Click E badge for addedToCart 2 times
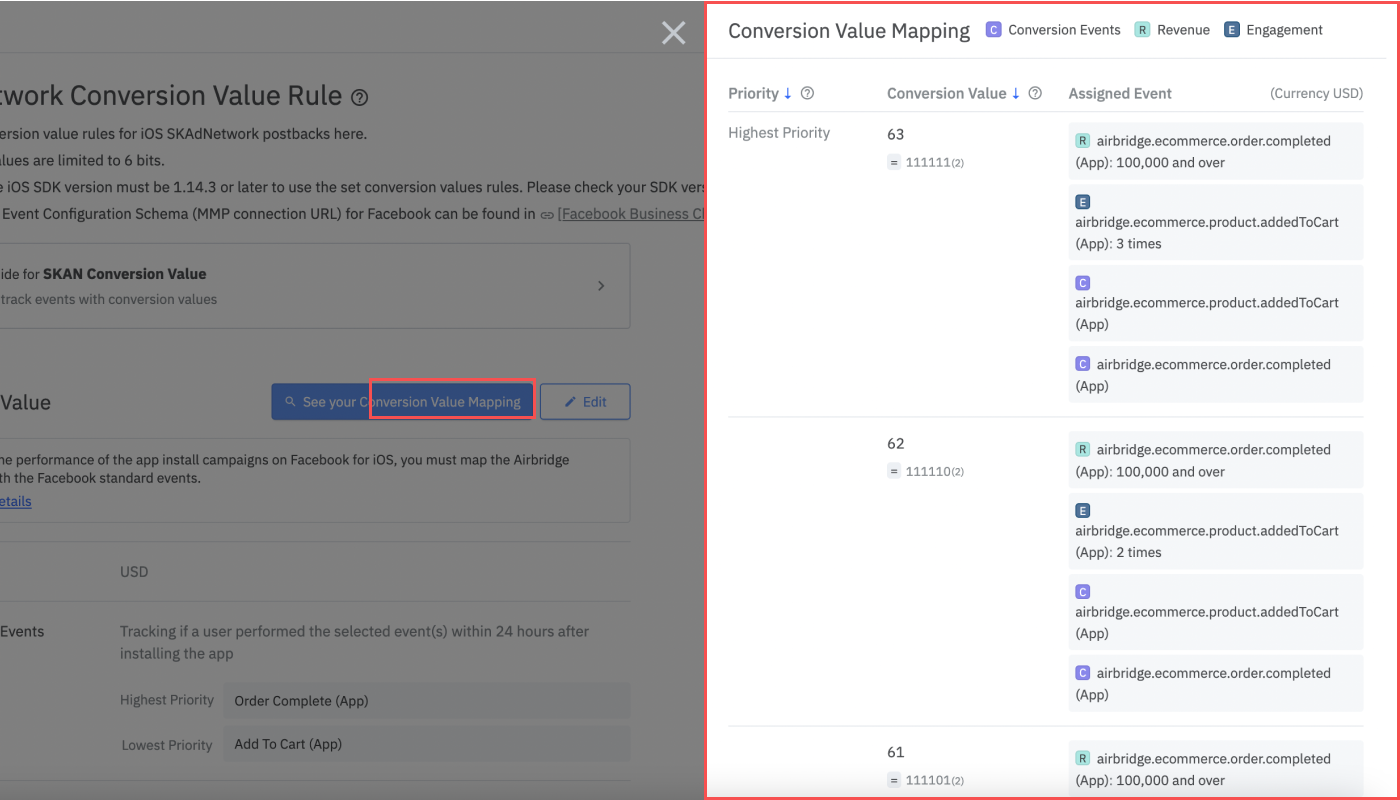The width and height of the screenshot is (1400, 800). point(1082,510)
